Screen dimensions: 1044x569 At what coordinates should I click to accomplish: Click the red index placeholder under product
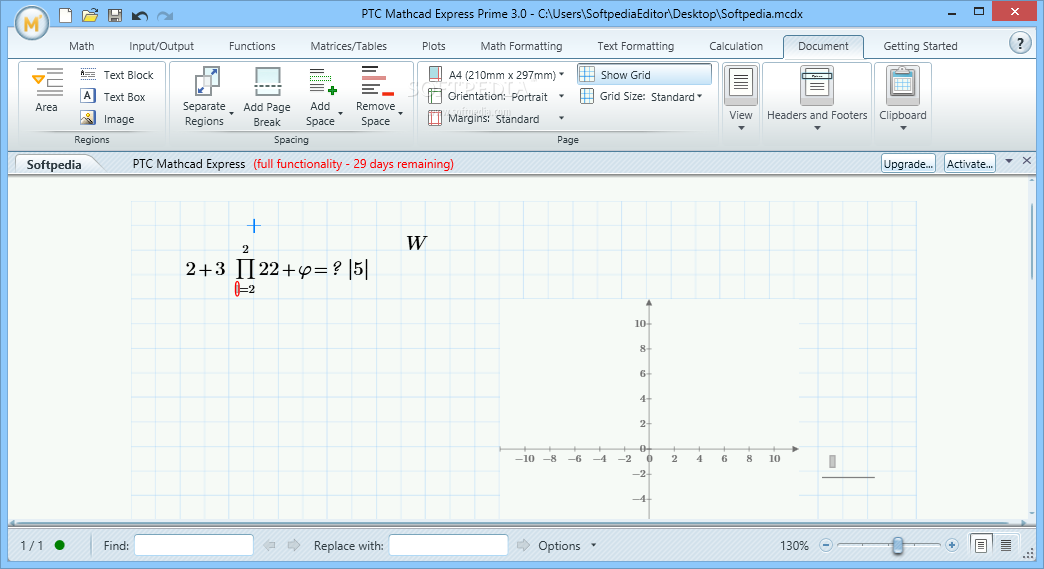[x=237, y=289]
